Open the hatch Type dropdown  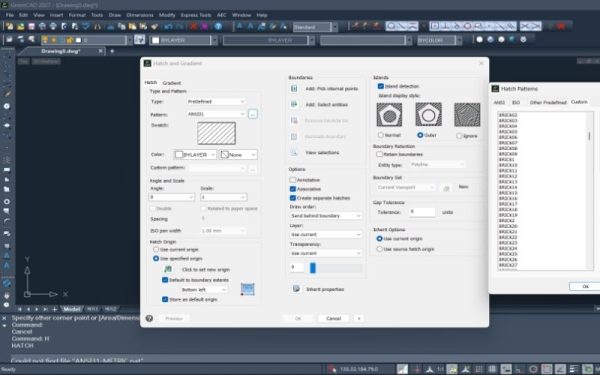[x=216, y=101]
